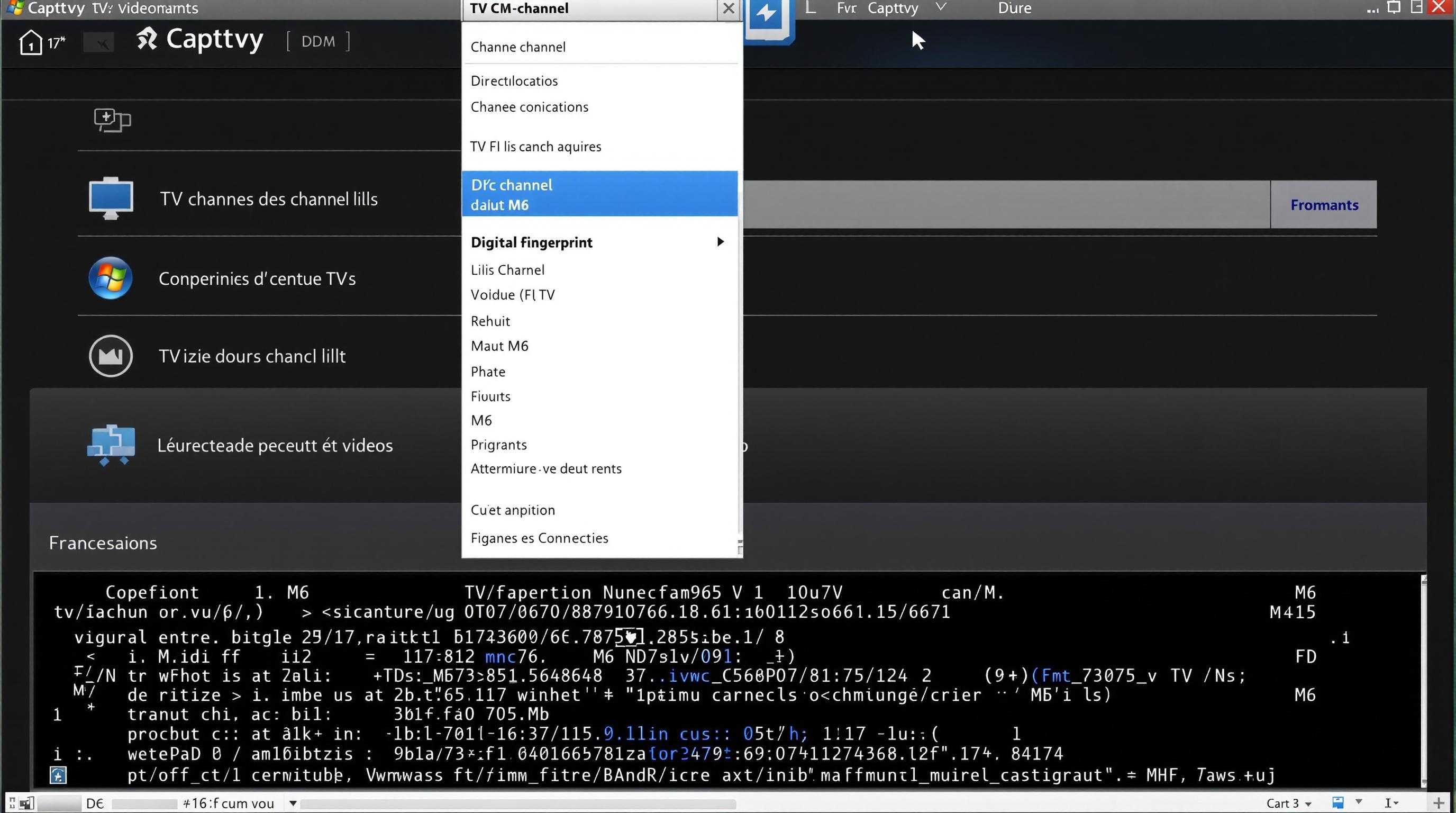Pick Rehuit from the channel list
This screenshot has height=813, width=1456.
click(x=490, y=321)
